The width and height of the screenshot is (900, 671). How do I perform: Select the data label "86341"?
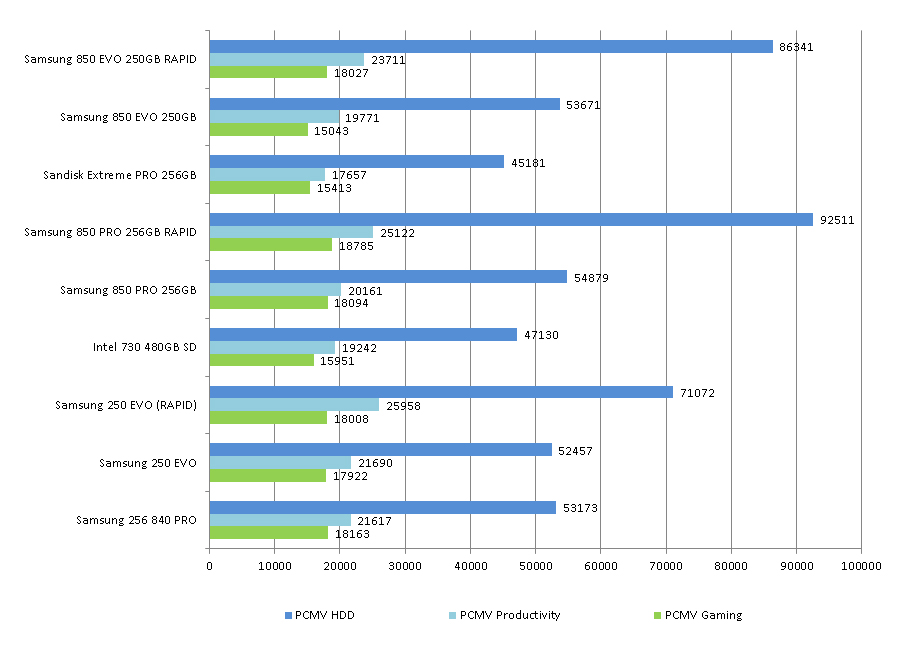coord(796,47)
